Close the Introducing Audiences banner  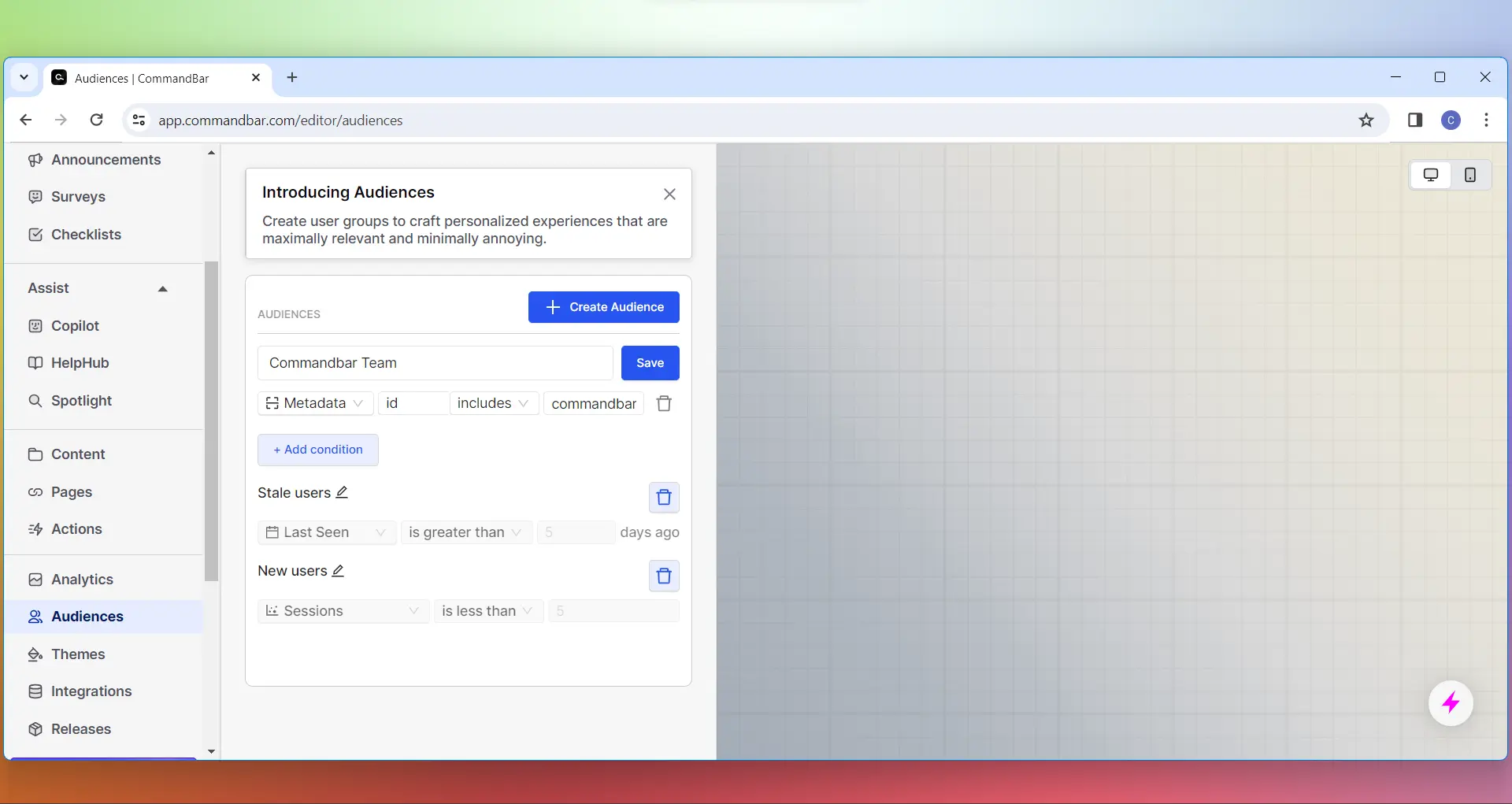pyautogui.click(x=669, y=194)
